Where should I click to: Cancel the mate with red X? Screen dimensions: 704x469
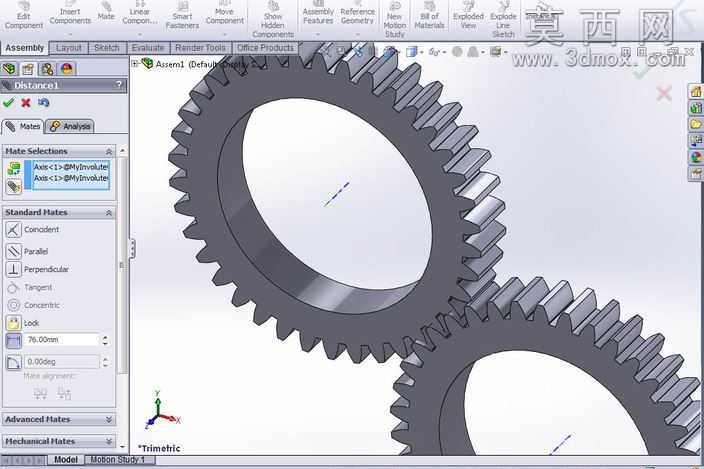(x=26, y=103)
